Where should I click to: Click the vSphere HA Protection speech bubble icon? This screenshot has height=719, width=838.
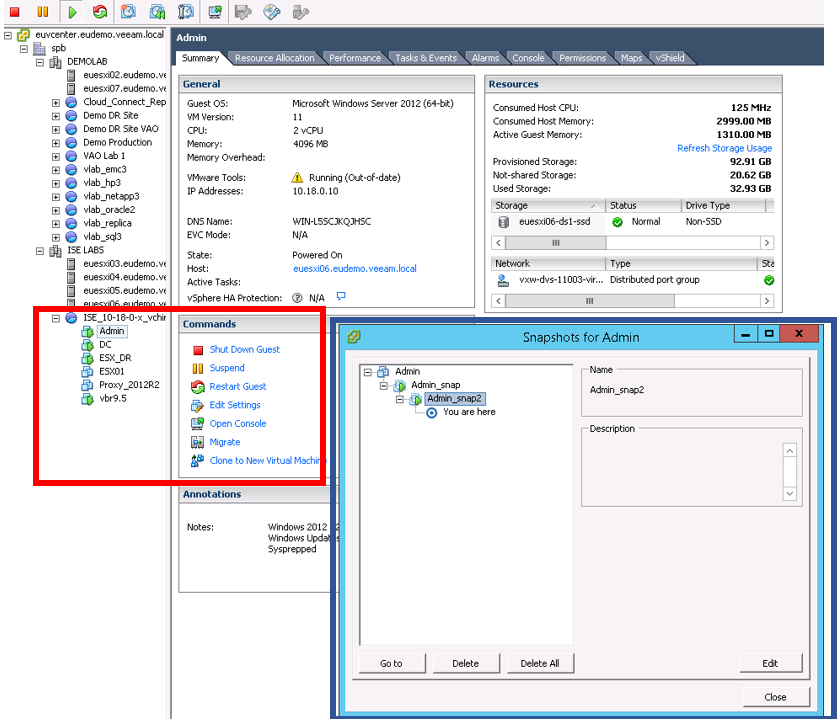coord(341,296)
